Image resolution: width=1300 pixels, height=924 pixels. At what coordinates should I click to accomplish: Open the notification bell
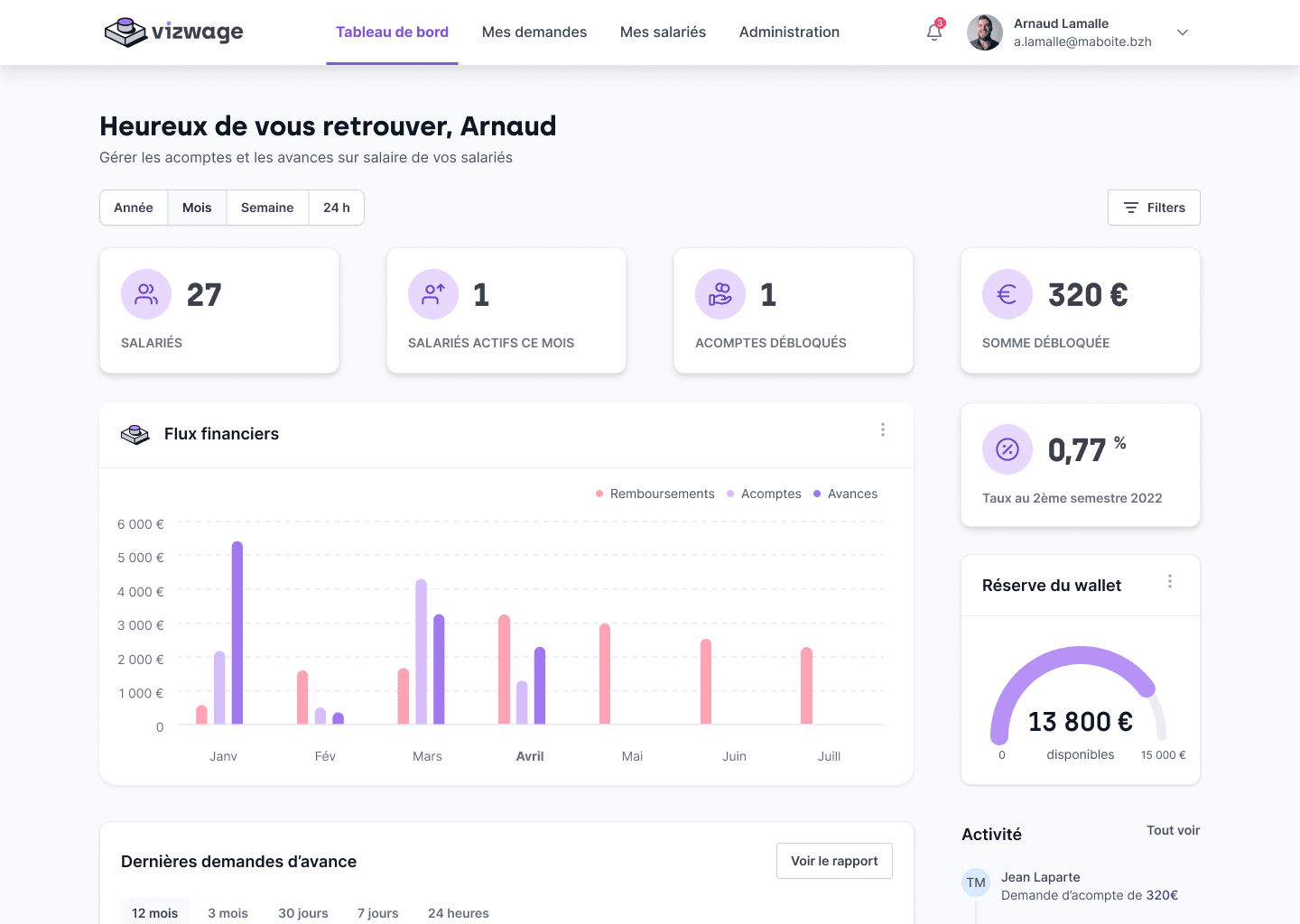[x=933, y=32]
